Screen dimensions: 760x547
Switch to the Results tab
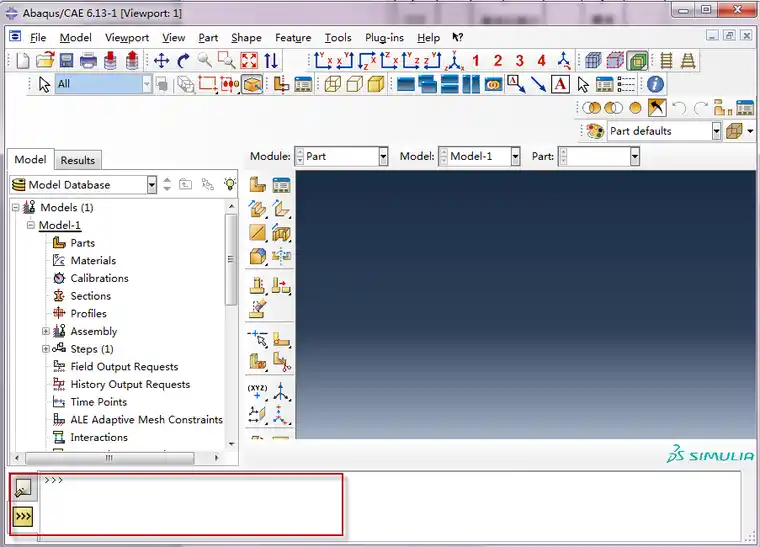tap(78, 160)
